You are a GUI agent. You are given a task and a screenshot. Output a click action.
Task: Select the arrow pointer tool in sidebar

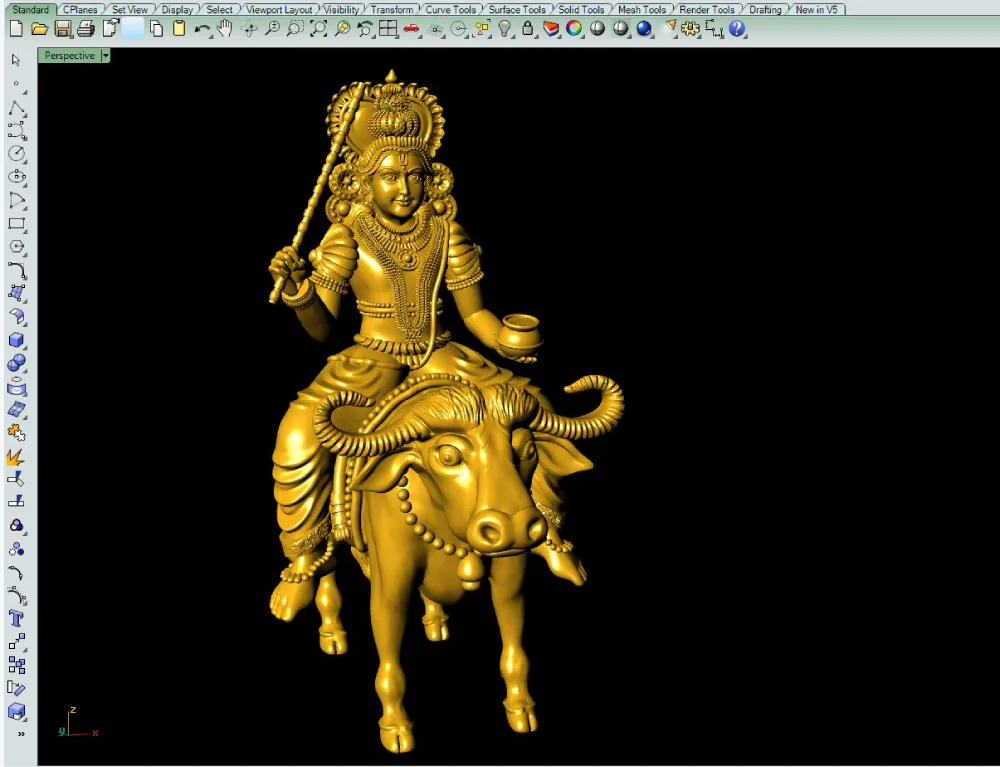coord(16,60)
